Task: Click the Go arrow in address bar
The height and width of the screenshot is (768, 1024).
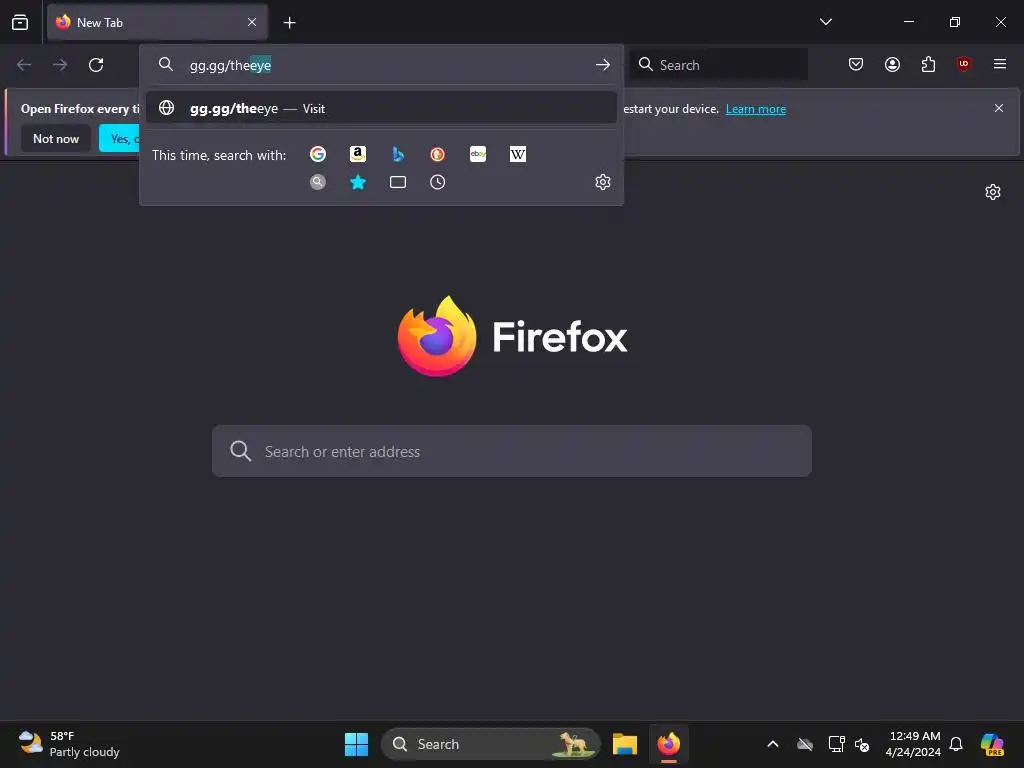Action: pyautogui.click(x=602, y=65)
